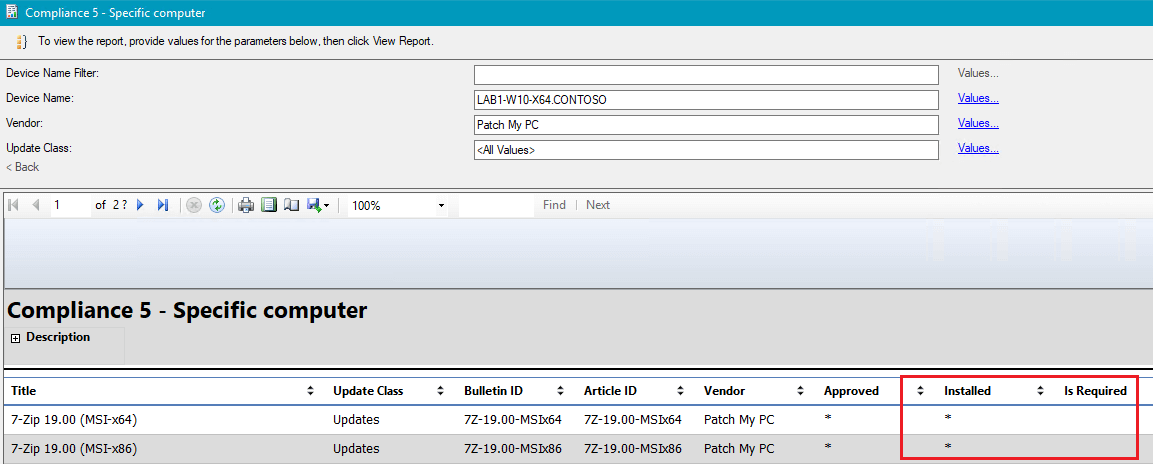This screenshot has width=1153, height=464.
Task: Select title 7-Zip 19.00 (MSI-x86)
Action: click(74, 448)
